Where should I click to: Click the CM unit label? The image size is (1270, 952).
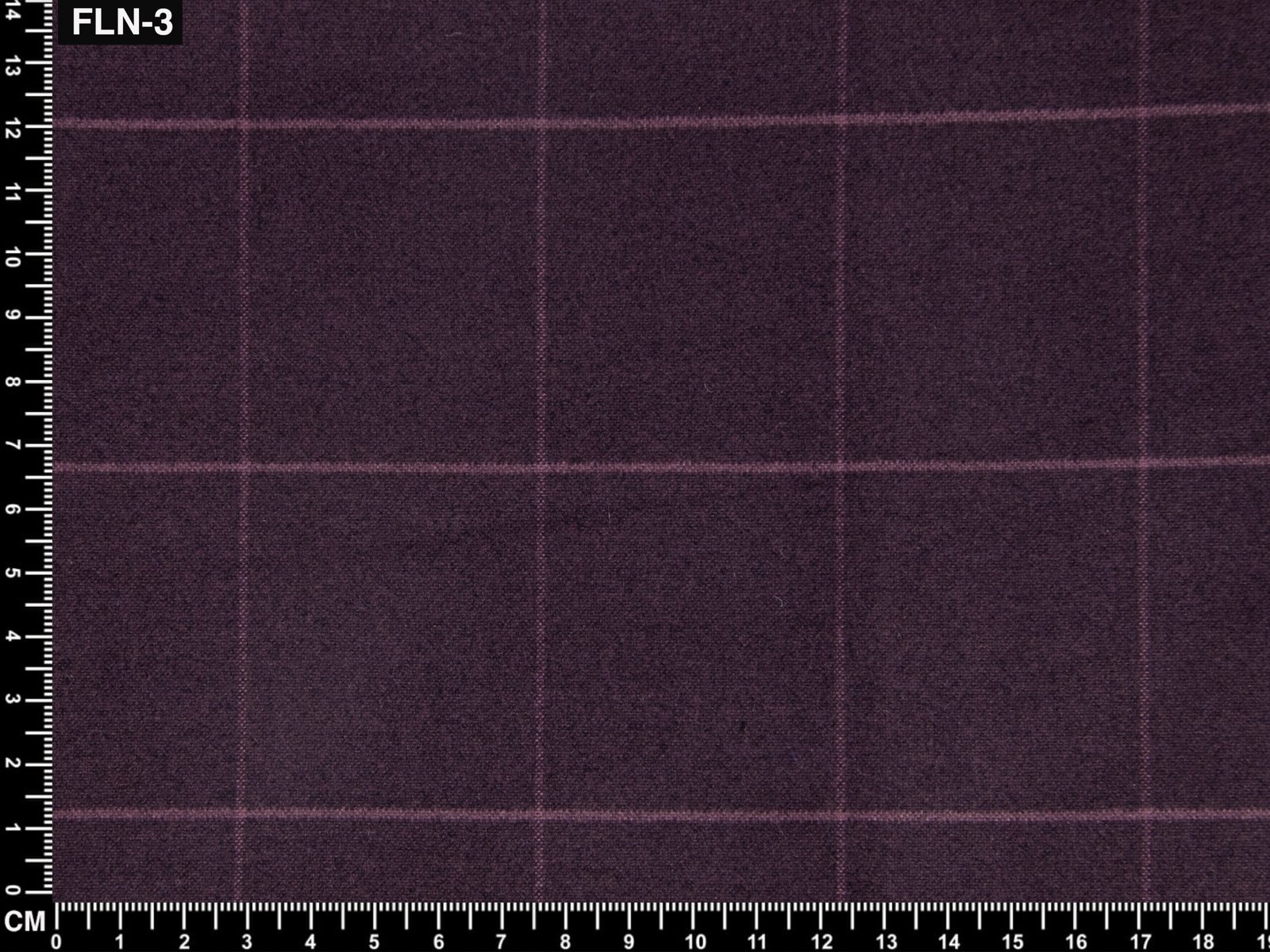(x=24, y=922)
